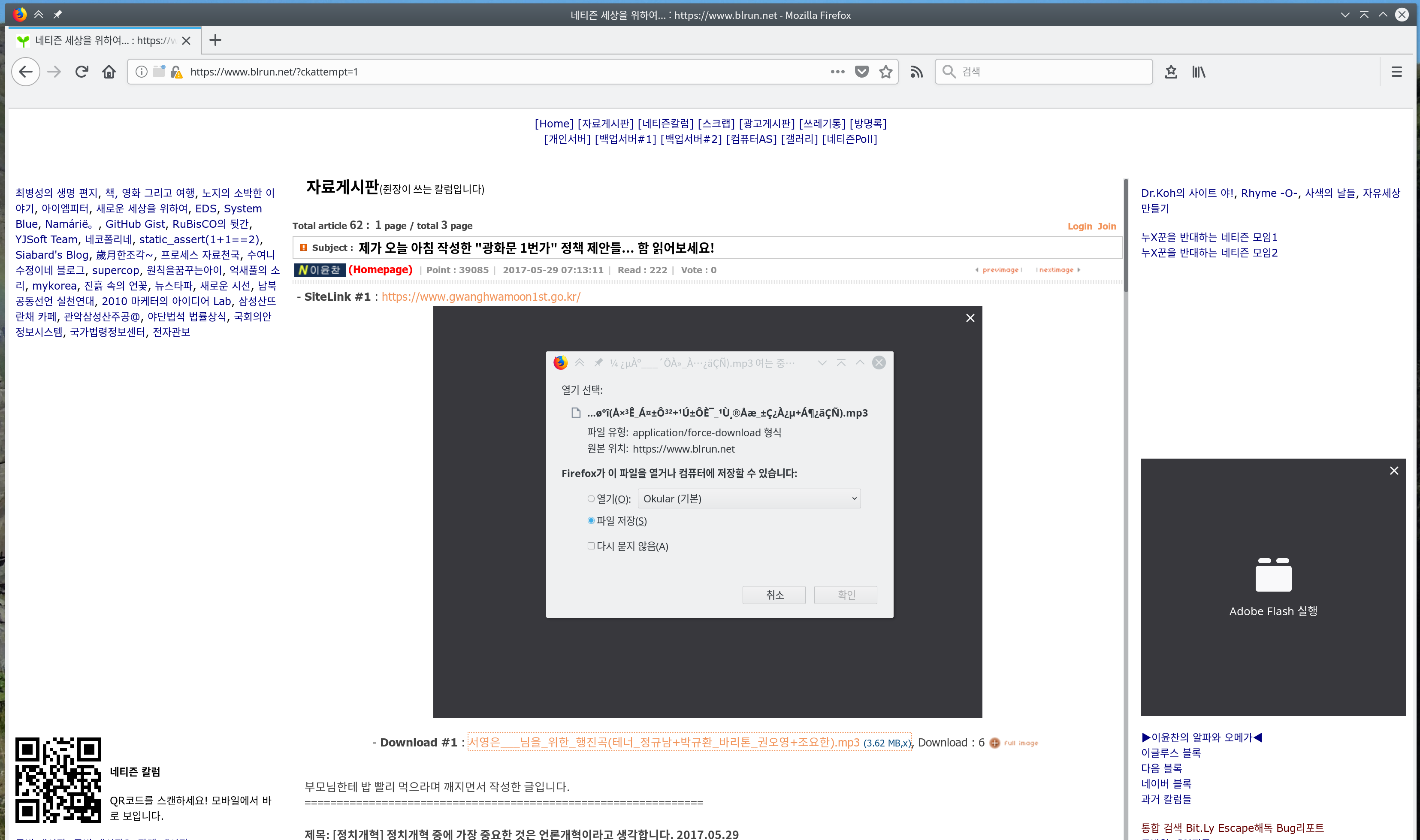Close the Adobe Flash panel with X
This screenshot has width=1420, height=840.
1394,471
